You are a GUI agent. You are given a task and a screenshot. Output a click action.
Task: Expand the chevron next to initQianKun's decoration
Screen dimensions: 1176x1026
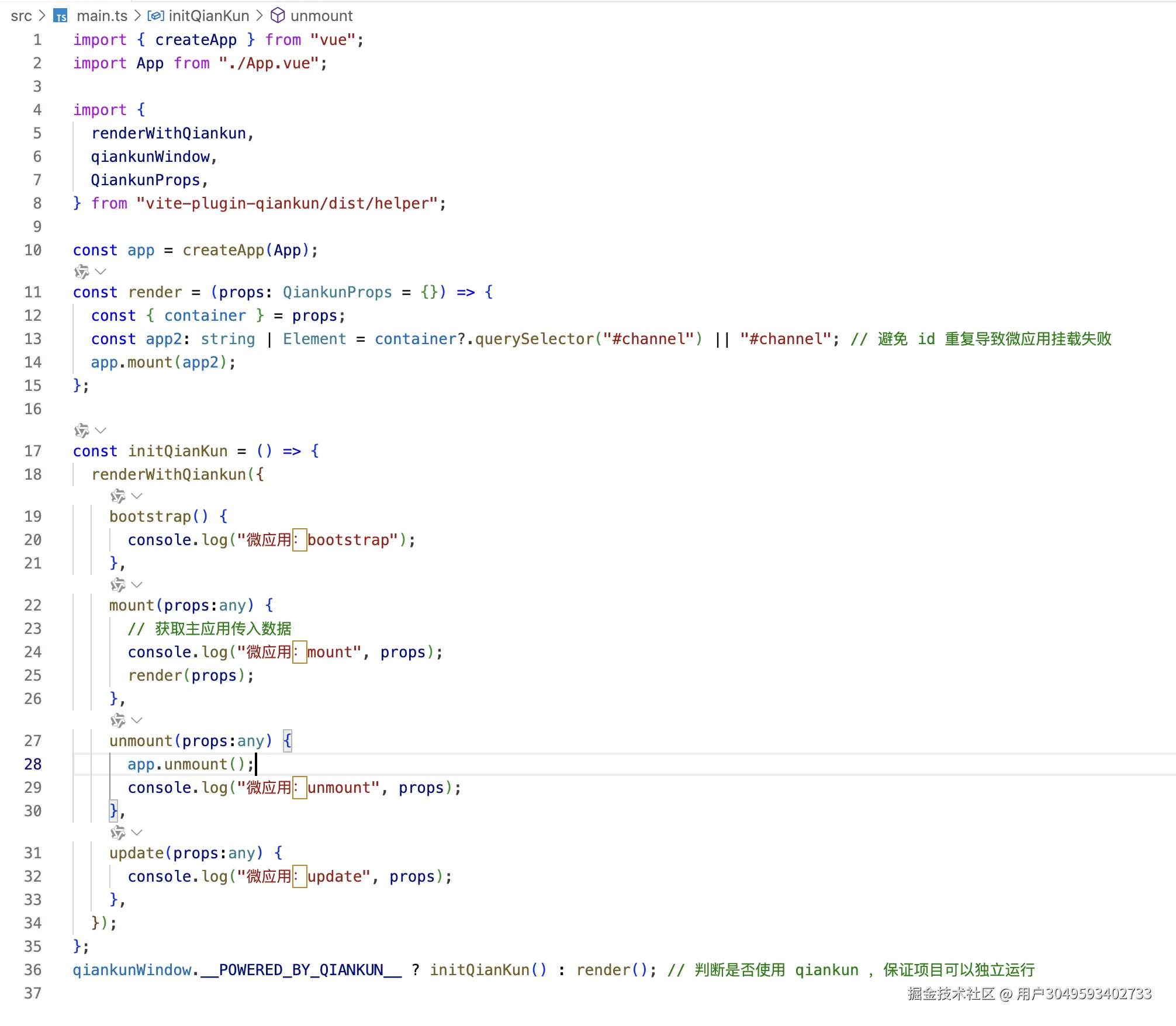[101, 431]
